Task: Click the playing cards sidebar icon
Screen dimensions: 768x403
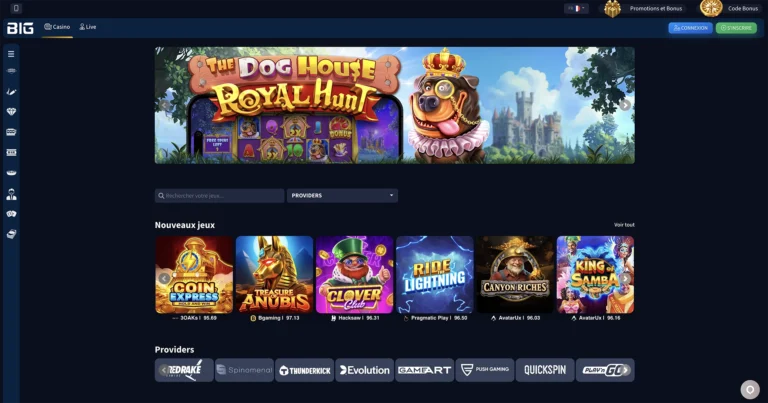Action: pyautogui.click(x=11, y=214)
